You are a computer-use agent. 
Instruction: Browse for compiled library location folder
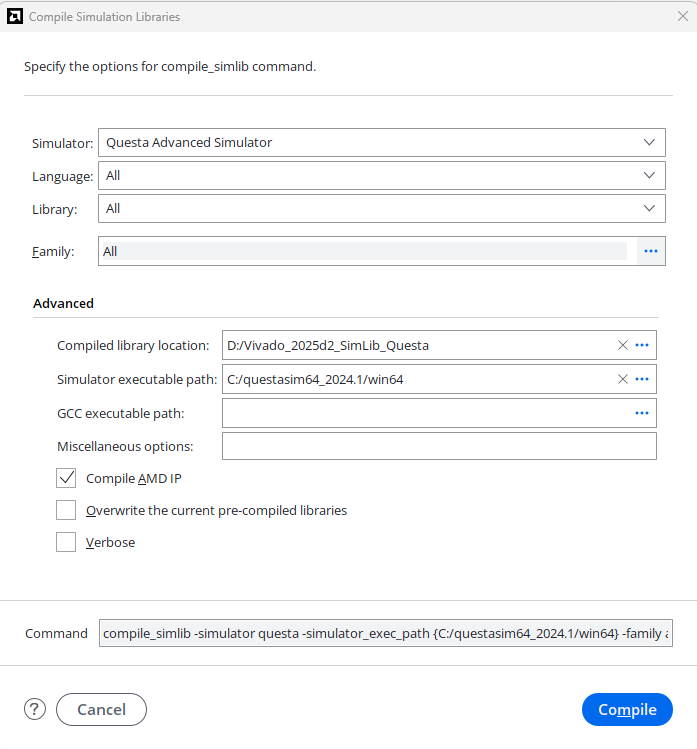pyautogui.click(x=642, y=345)
